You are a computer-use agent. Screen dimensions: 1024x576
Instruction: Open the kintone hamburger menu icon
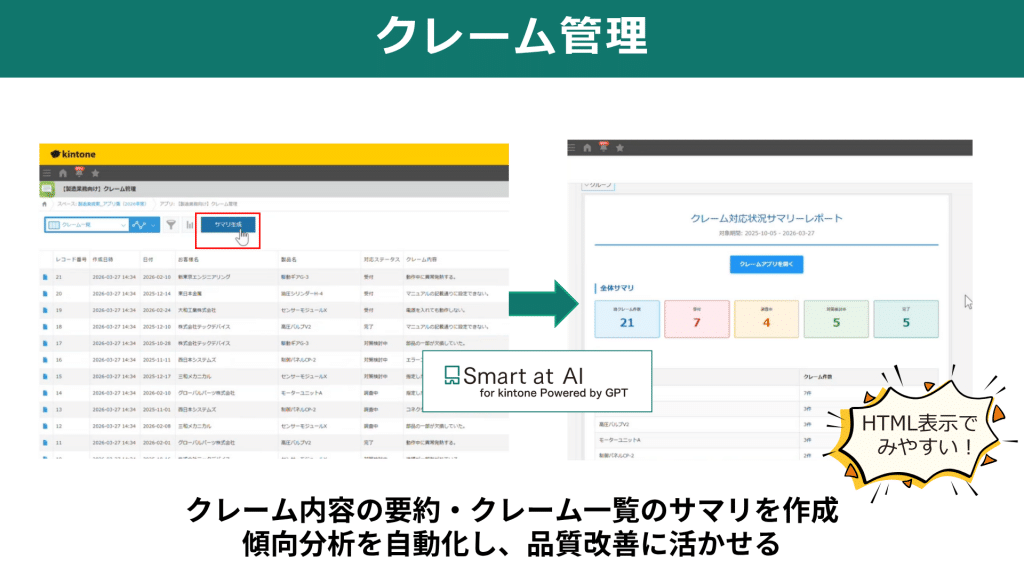coord(46,173)
